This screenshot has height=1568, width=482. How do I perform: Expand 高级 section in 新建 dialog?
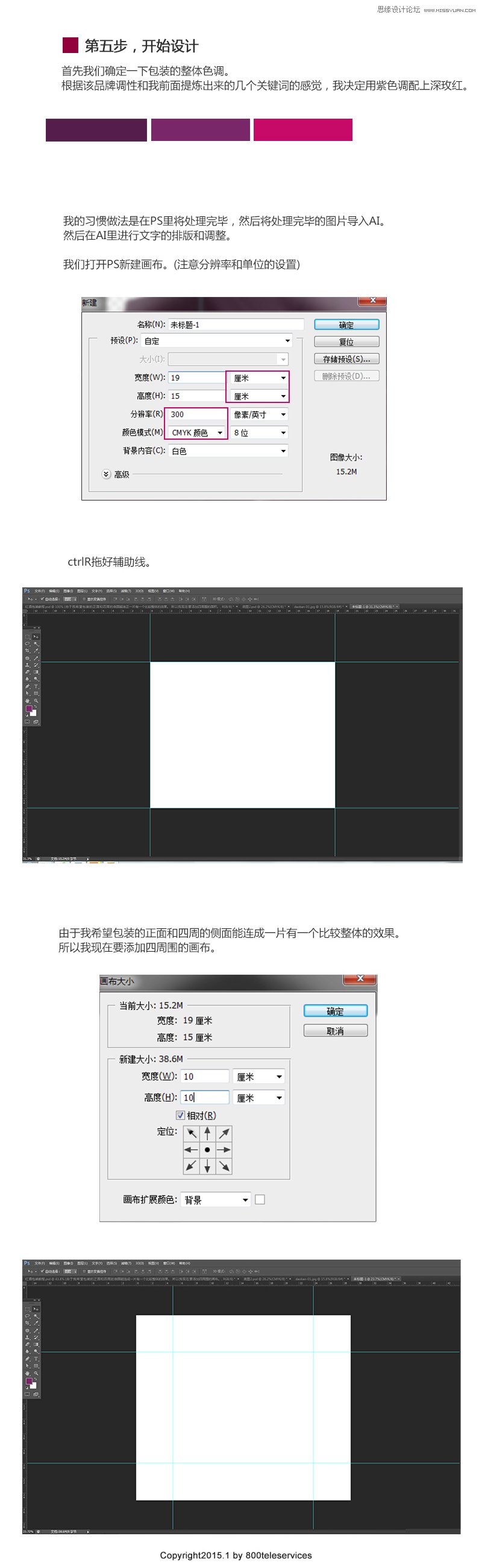[107, 473]
